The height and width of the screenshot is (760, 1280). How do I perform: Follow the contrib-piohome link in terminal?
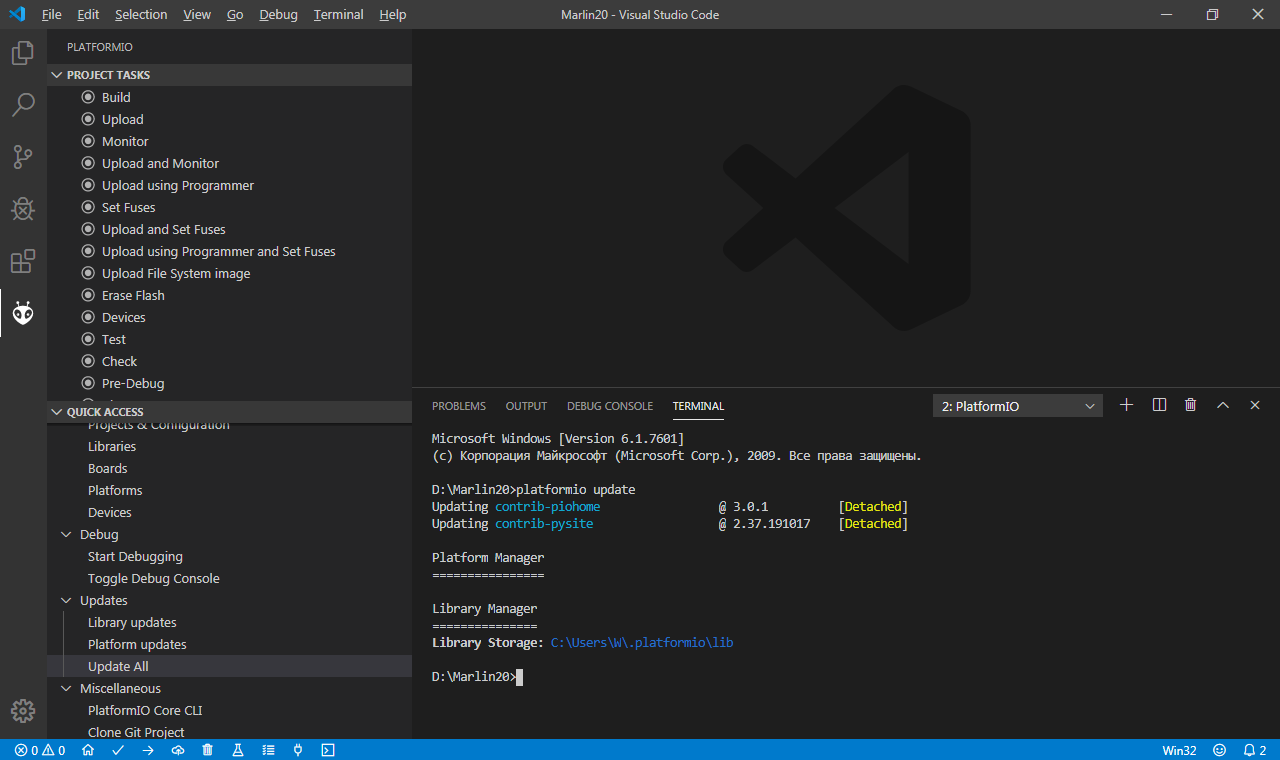(548, 507)
